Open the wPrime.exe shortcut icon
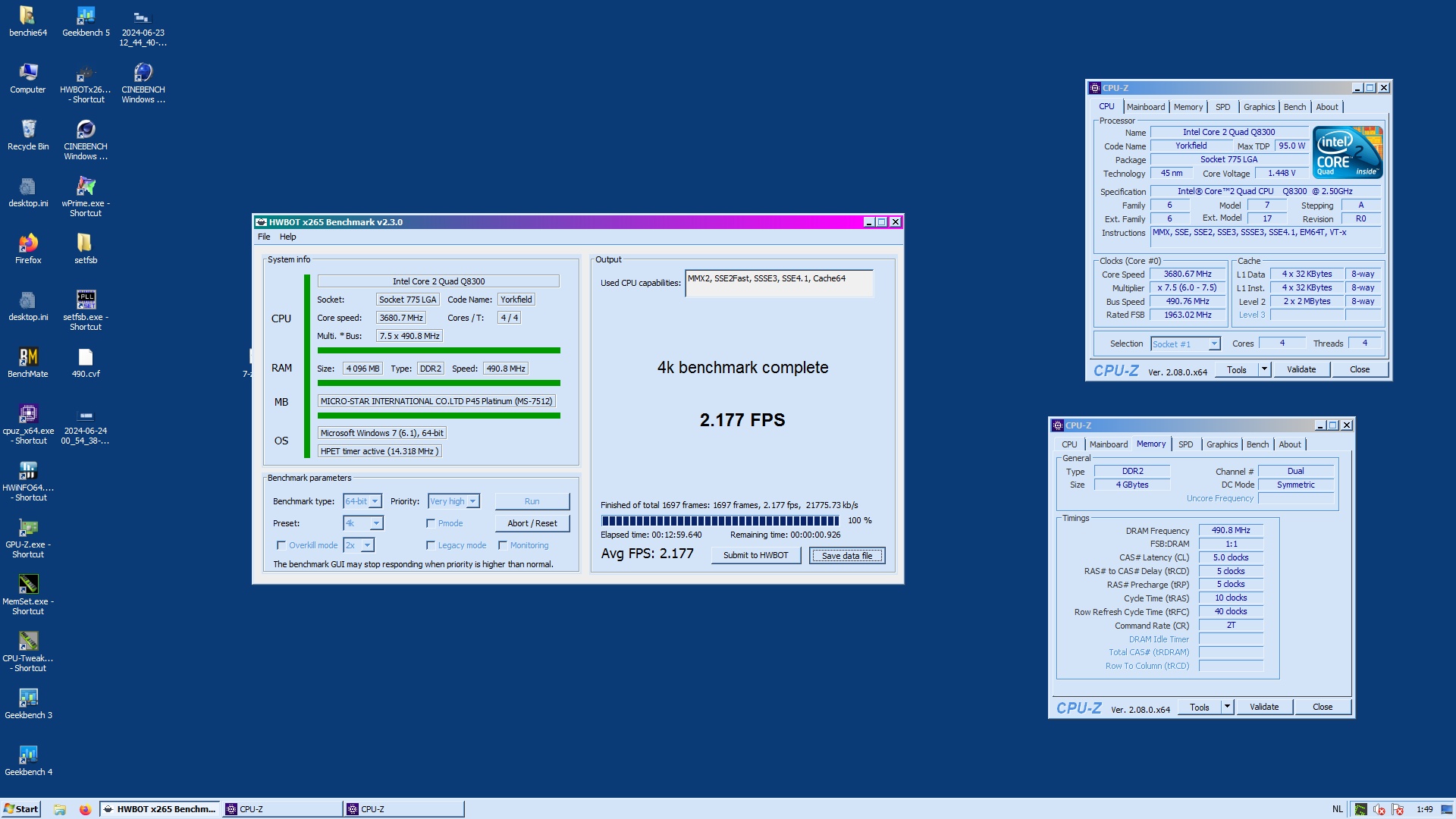 pyautogui.click(x=86, y=197)
